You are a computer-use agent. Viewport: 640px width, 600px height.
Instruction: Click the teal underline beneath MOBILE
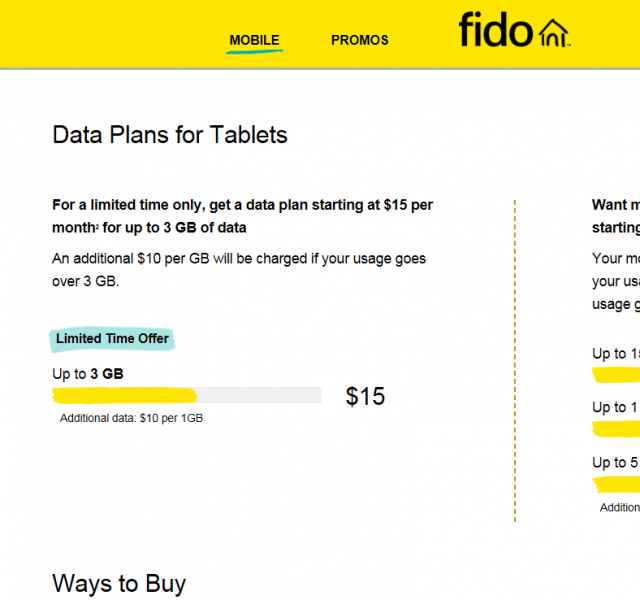(254, 51)
